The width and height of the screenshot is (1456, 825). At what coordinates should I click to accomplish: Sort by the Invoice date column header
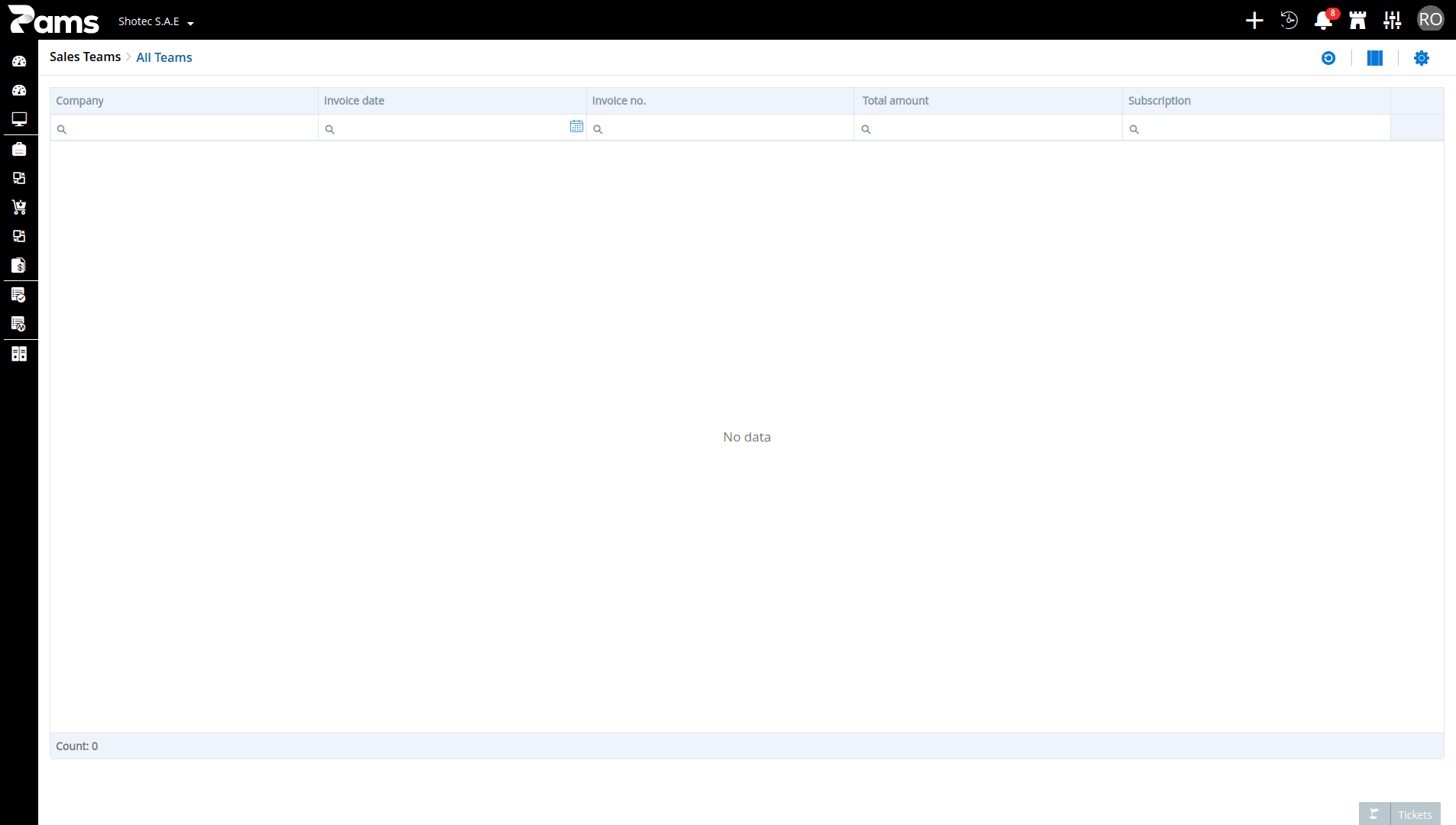pos(452,101)
